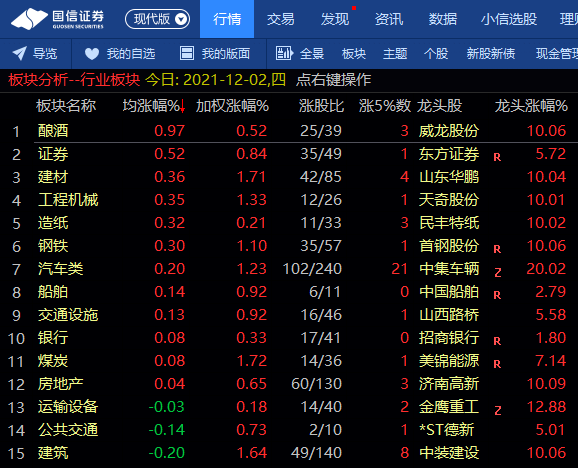Image resolution: width=578 pixels, height=468 pixels.
Task: Select the 证券 sector row
Action: click(289, 154)
